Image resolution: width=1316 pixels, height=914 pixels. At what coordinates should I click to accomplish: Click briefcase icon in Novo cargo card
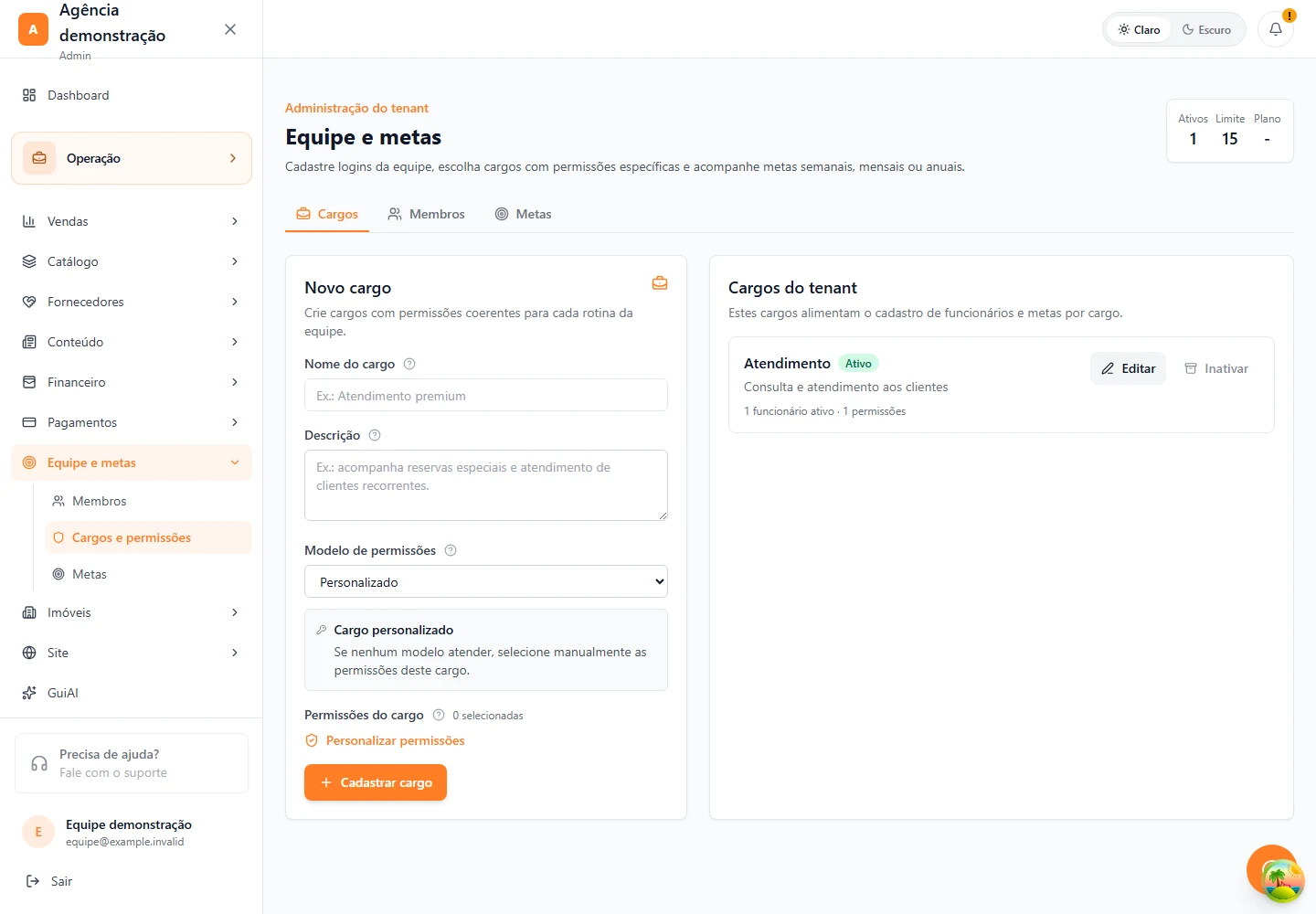[x=660, y=283]
